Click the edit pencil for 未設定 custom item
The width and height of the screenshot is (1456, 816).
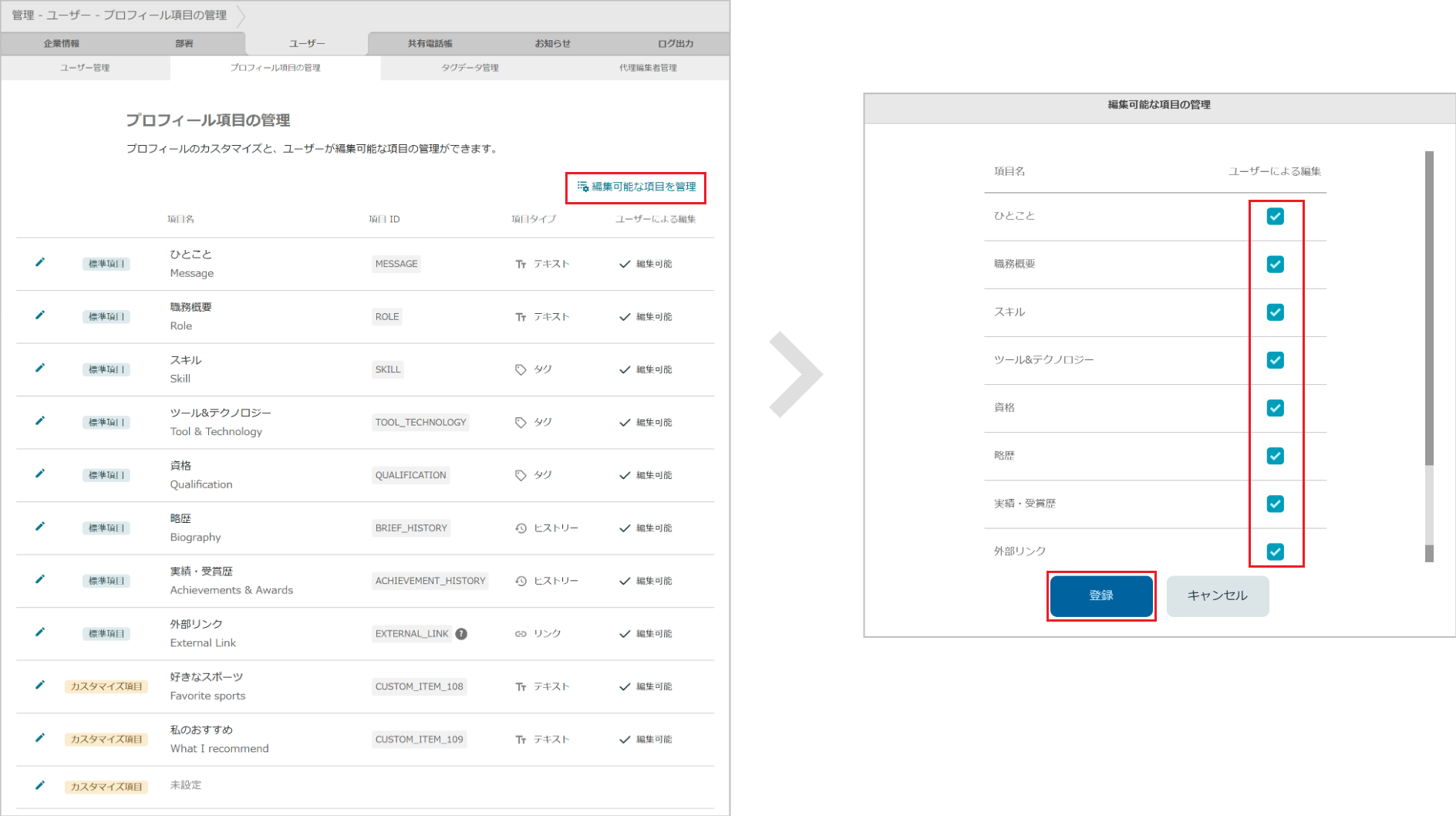[x=40, y=787]
